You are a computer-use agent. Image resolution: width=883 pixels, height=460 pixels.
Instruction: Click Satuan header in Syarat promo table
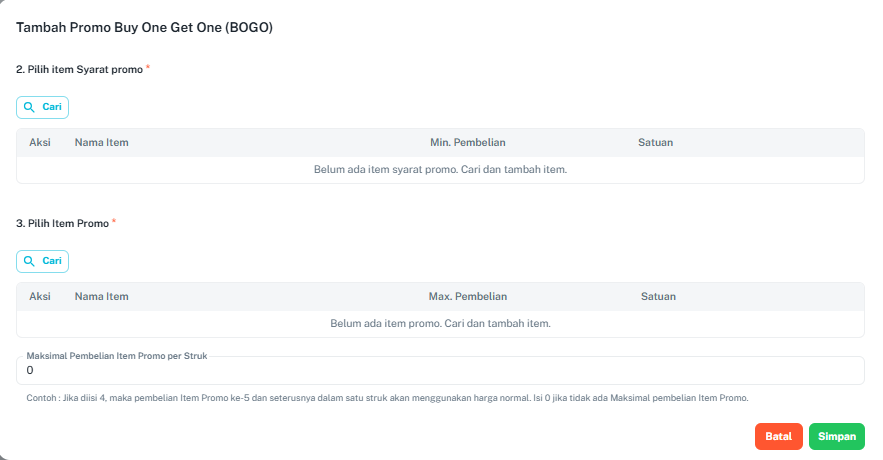[655, 142]
